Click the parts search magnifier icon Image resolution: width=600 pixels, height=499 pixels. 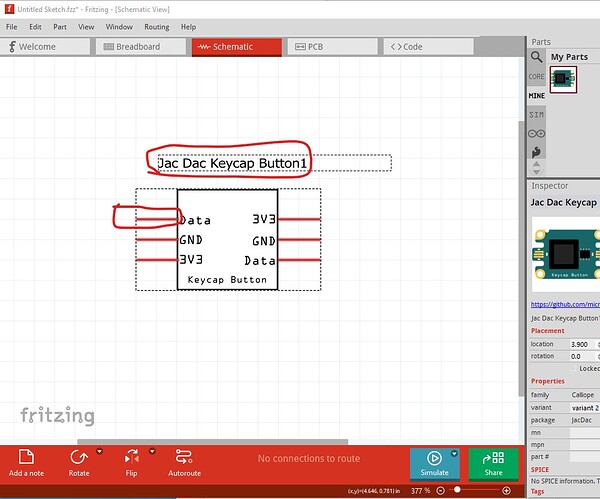click(x=536, y=57)
